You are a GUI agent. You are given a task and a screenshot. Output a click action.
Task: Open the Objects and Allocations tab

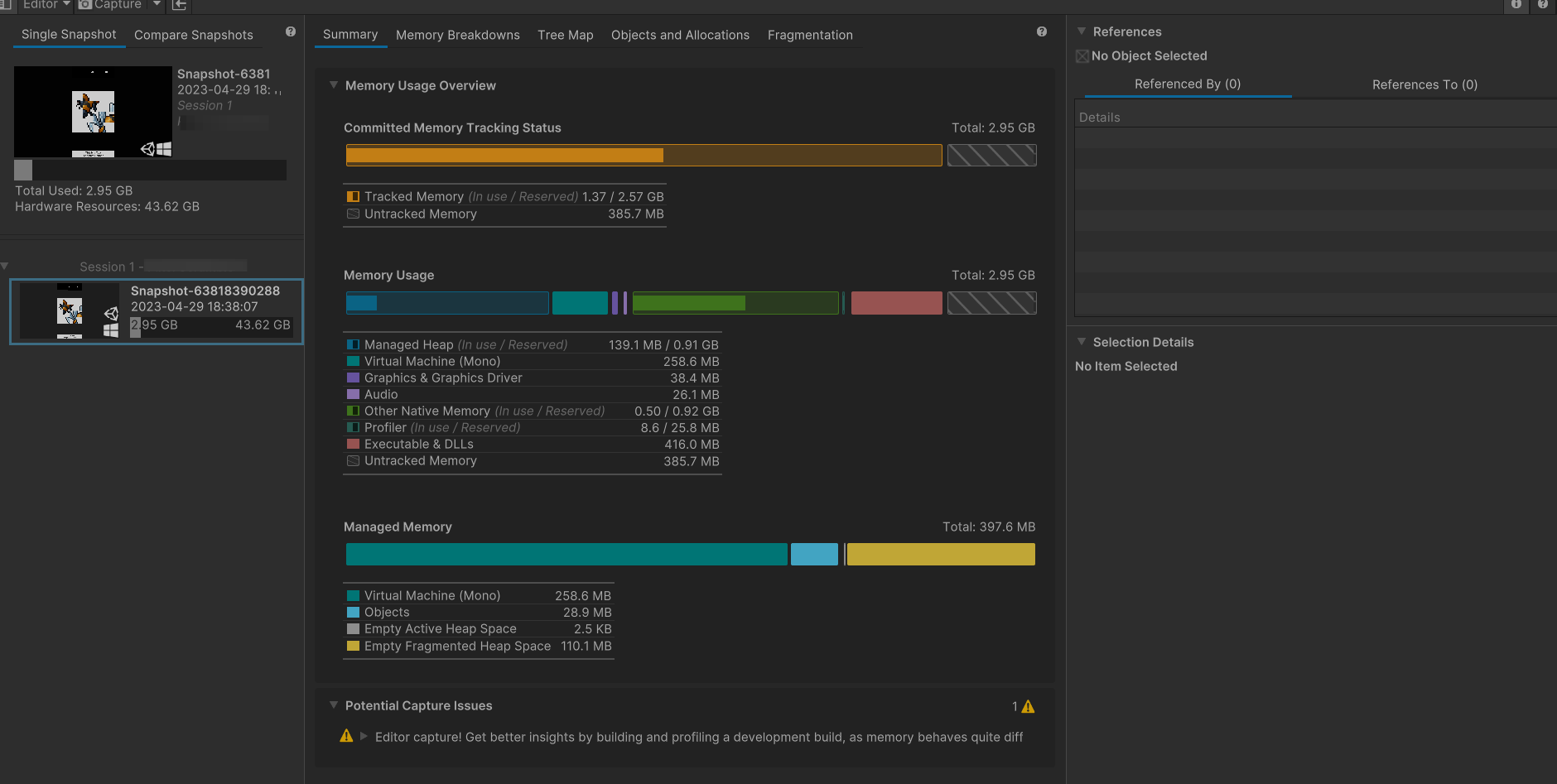tap(680, 35)
